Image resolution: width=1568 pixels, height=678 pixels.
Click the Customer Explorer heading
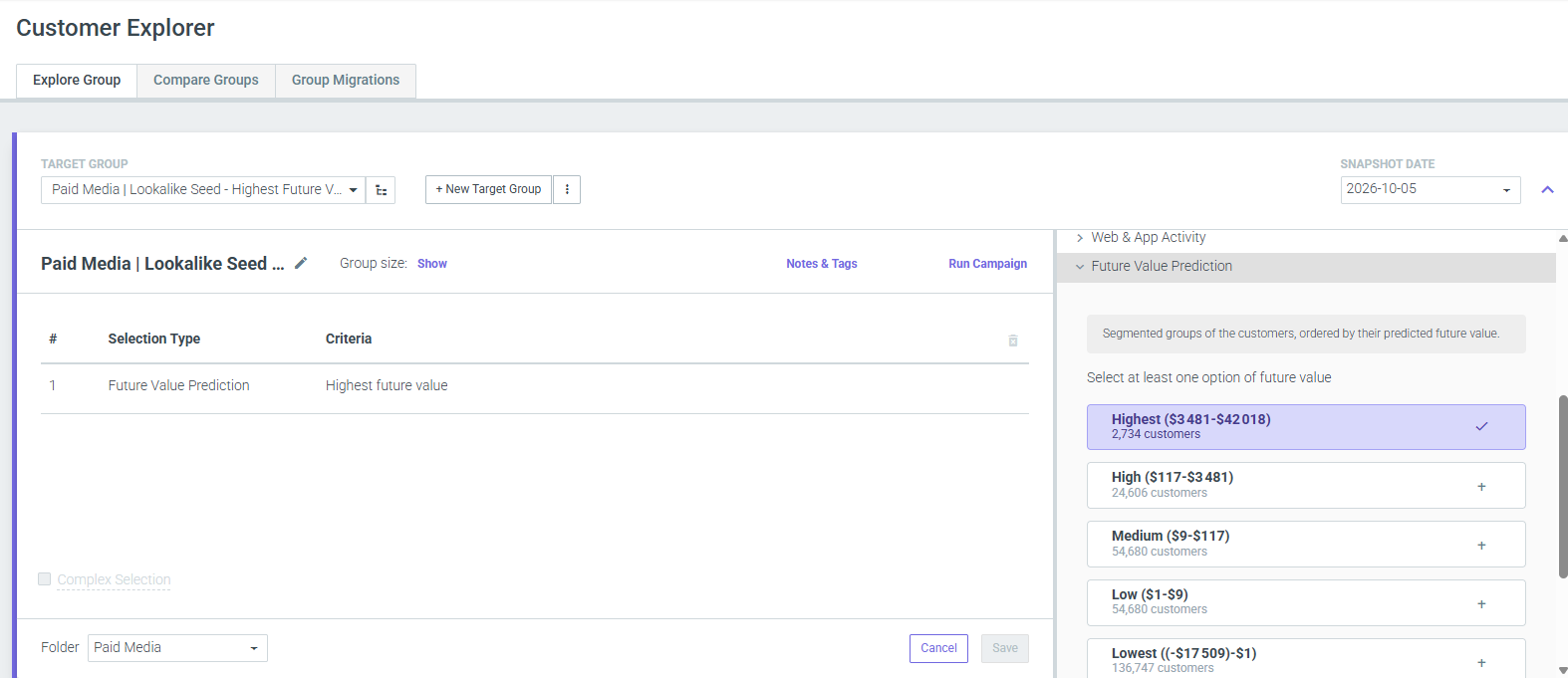[x=116, y=28]
